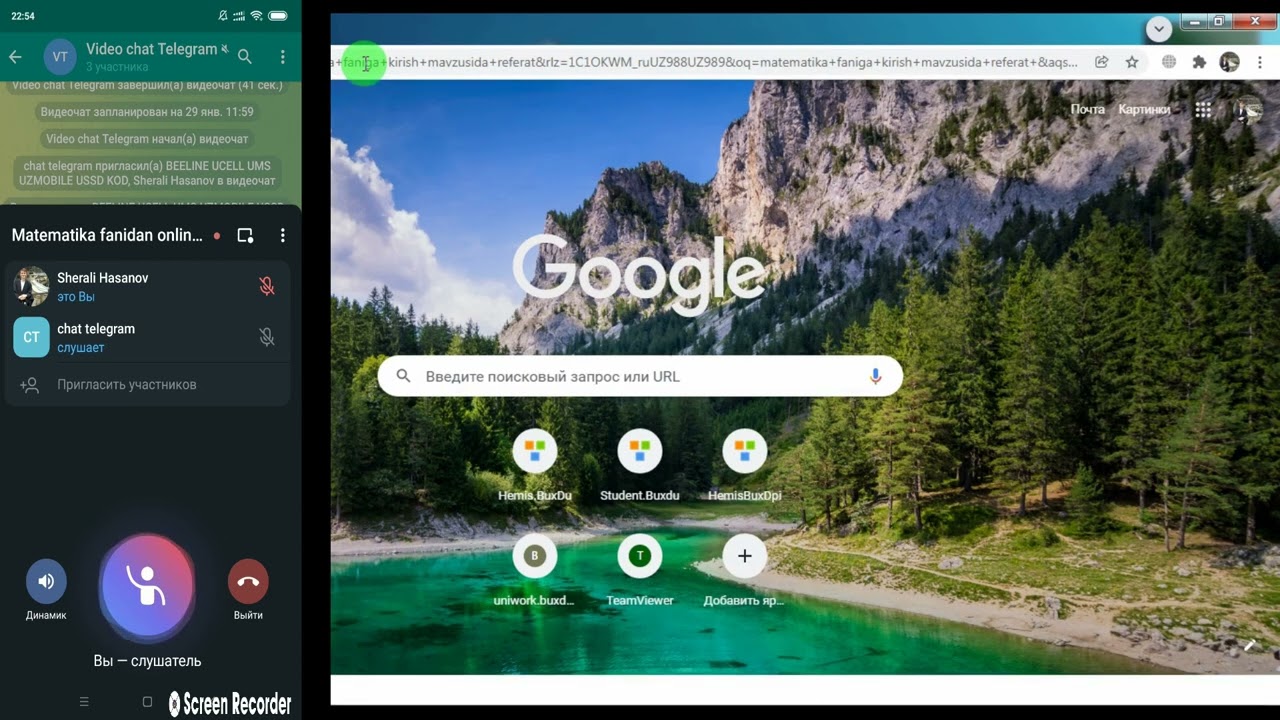1280x720 pixels.
Task: Open the Chrome extensions puzzle menu
Action: pyautogui.click(x=1199, y=62)
